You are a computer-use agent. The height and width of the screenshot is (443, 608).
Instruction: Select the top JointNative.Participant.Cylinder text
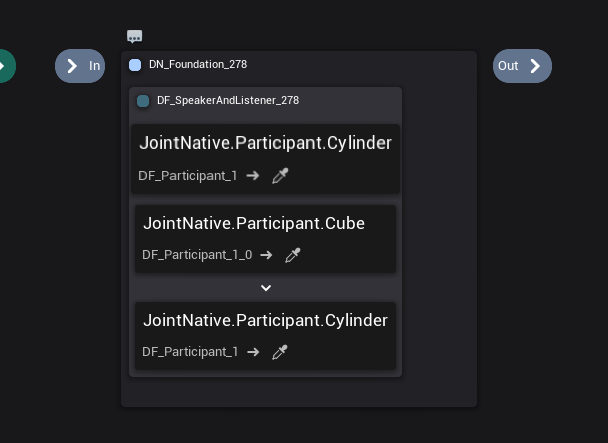tap(265, 143)
